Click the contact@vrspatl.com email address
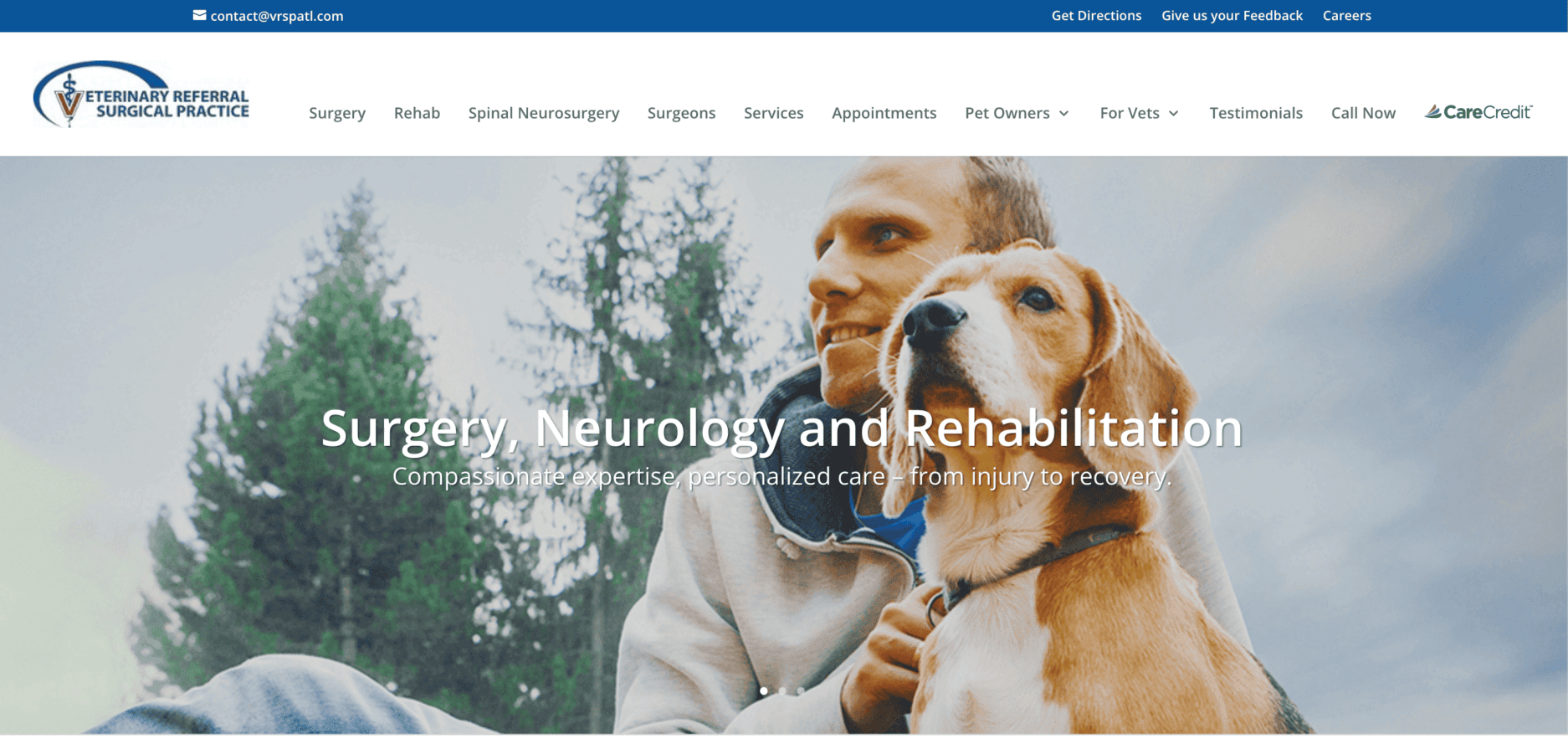The image size is (1568, 739). [x=277, y=16]
